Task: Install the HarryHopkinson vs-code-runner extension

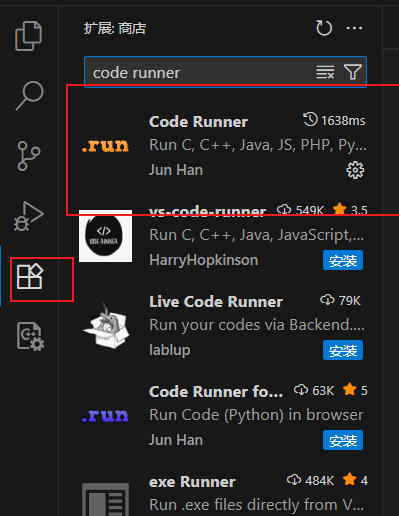Action: point(343,260)
